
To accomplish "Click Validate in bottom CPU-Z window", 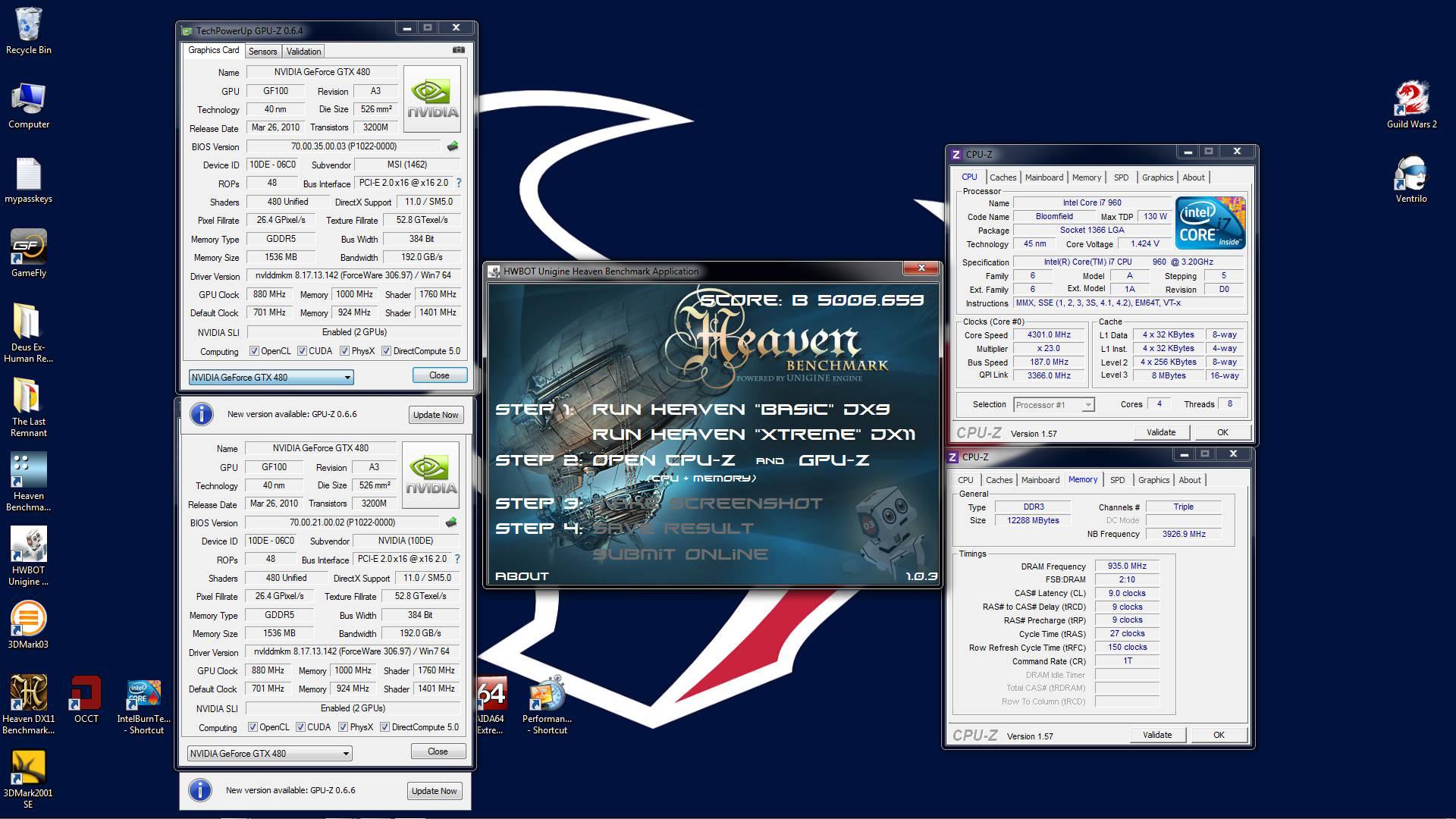I will tap(1156, 735).
